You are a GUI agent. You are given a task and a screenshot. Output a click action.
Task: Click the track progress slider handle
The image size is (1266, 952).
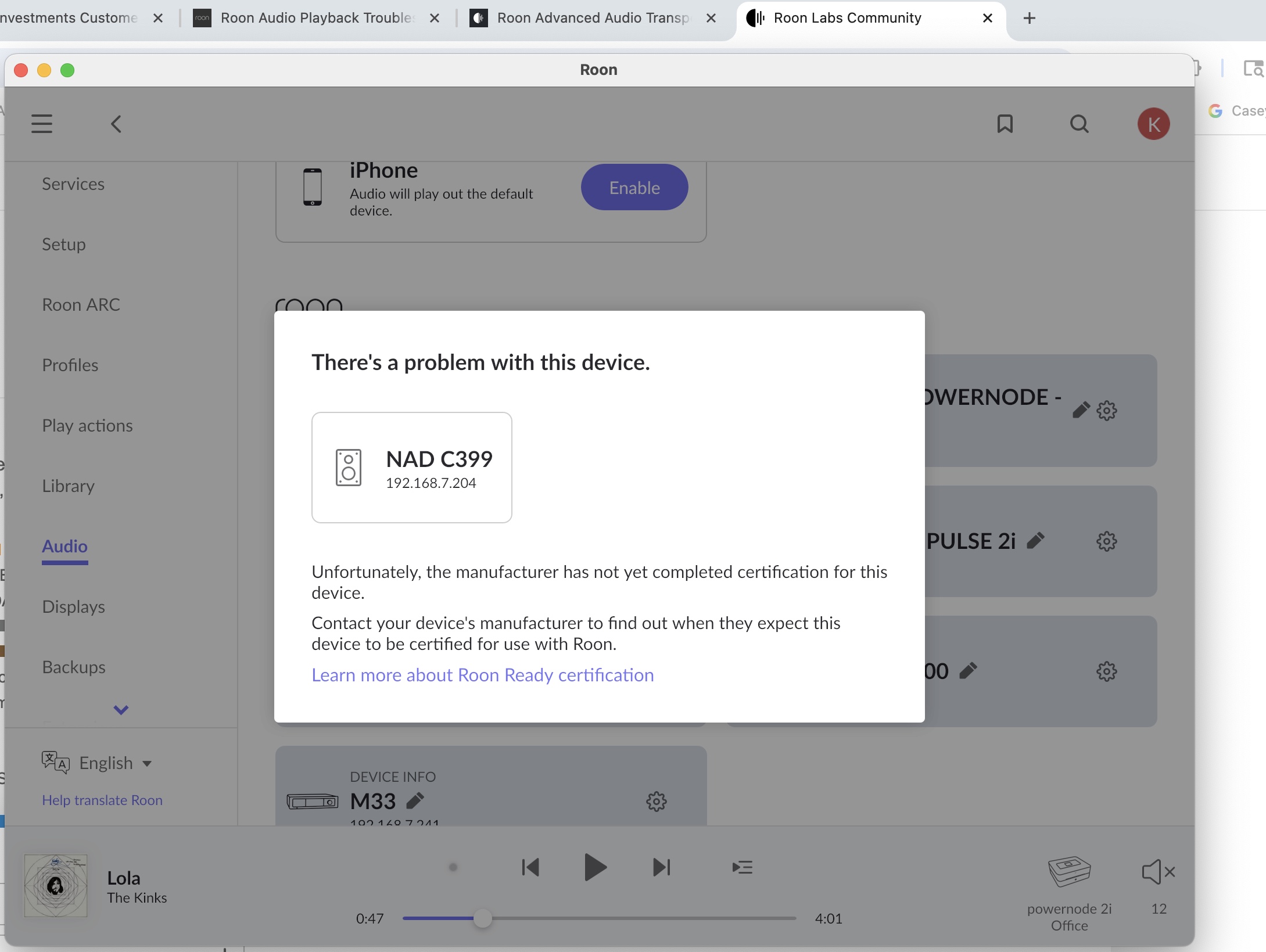[482, 918]
